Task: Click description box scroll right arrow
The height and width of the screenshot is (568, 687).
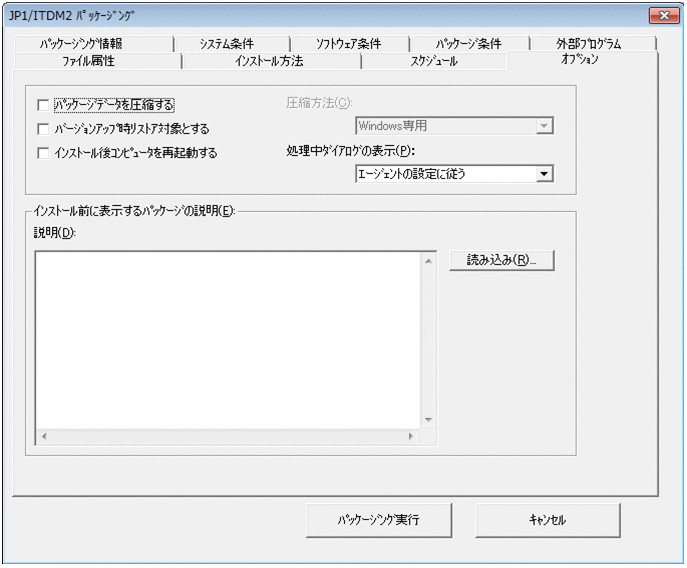Action: pos(411,437)
